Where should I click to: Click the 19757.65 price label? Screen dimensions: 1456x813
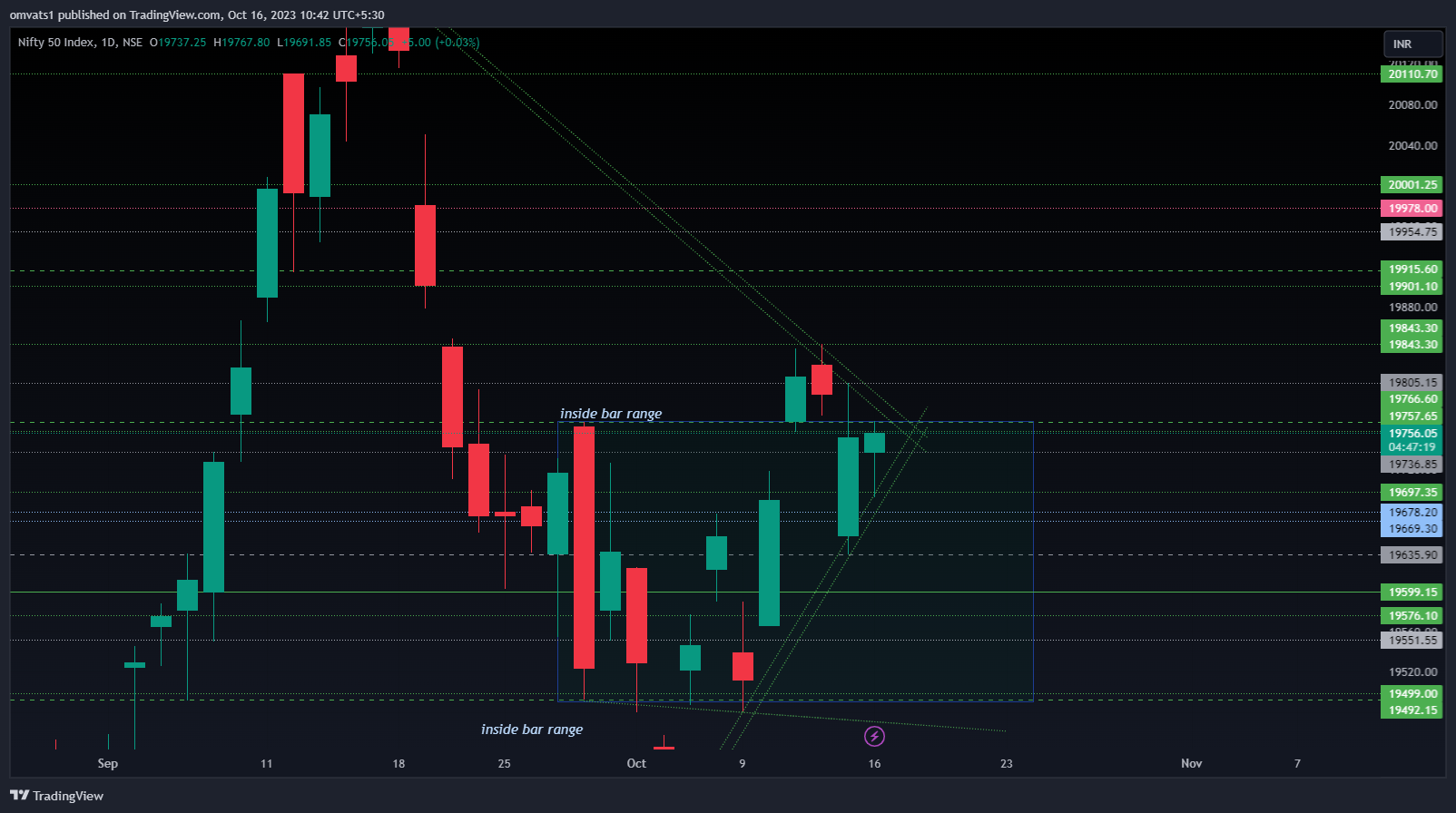(x=1412, y=416)
